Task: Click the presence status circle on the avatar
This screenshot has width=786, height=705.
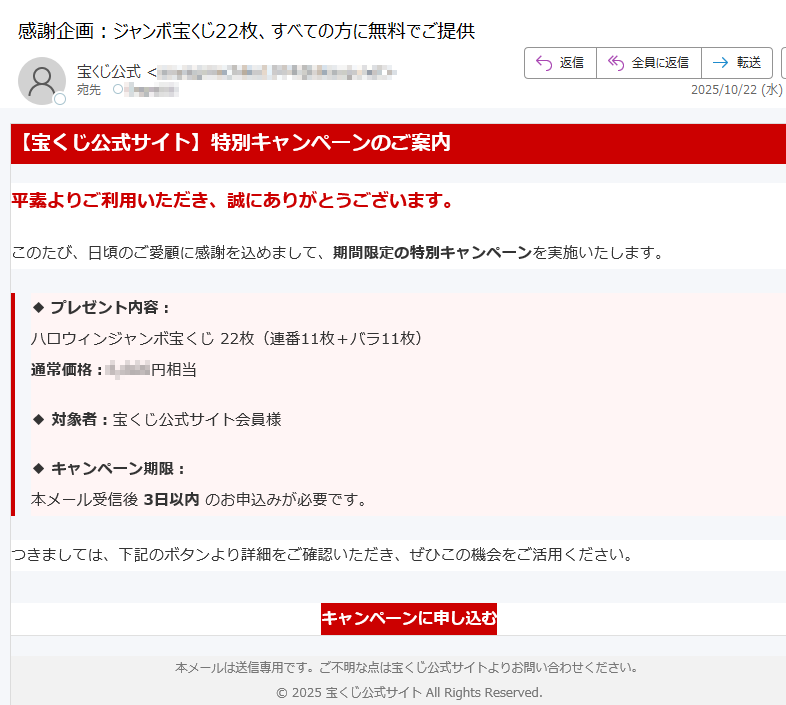Action: [60, 99]
